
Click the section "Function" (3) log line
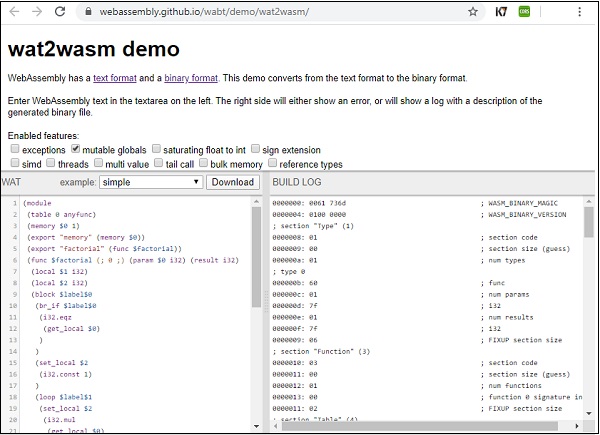coord(321,351)
